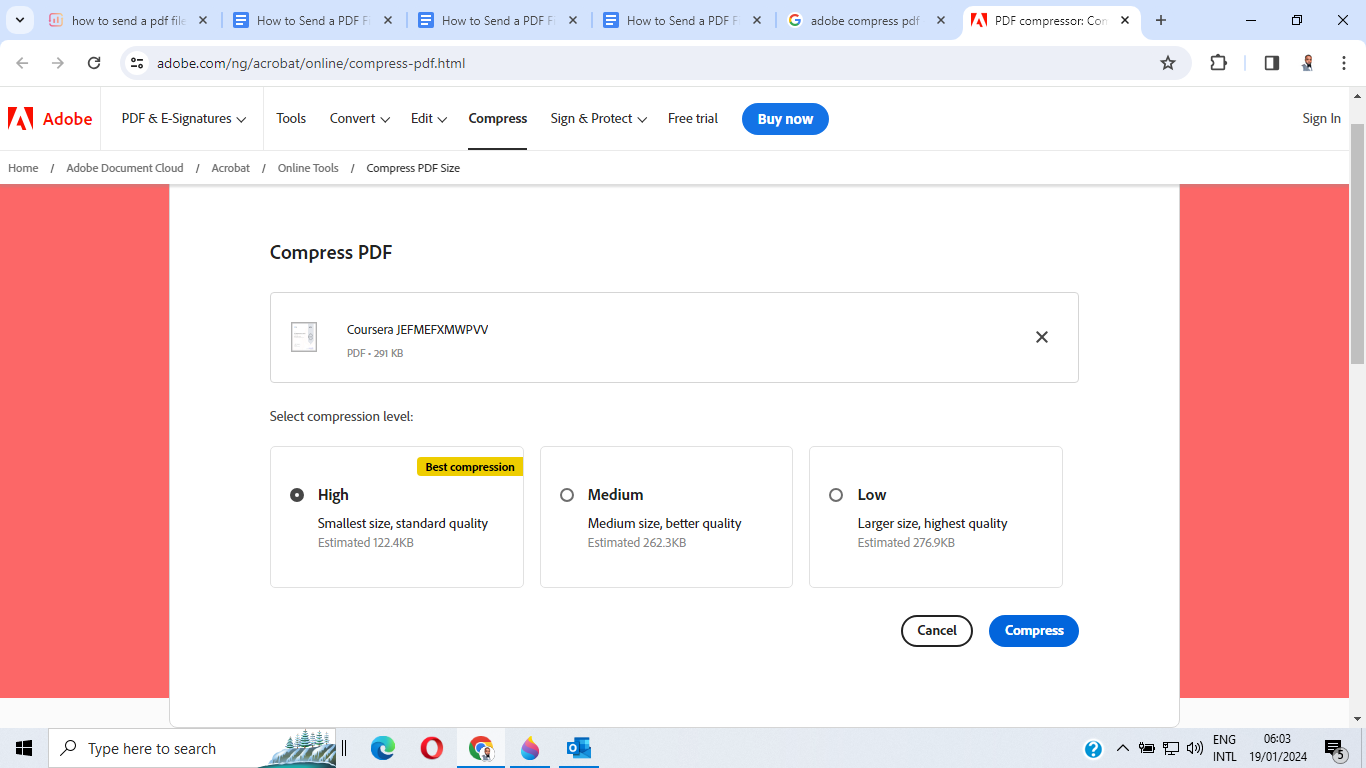Expand Sign & Protect menu
The height and width of the screenshot is (768, 1366).
[599, 119]
